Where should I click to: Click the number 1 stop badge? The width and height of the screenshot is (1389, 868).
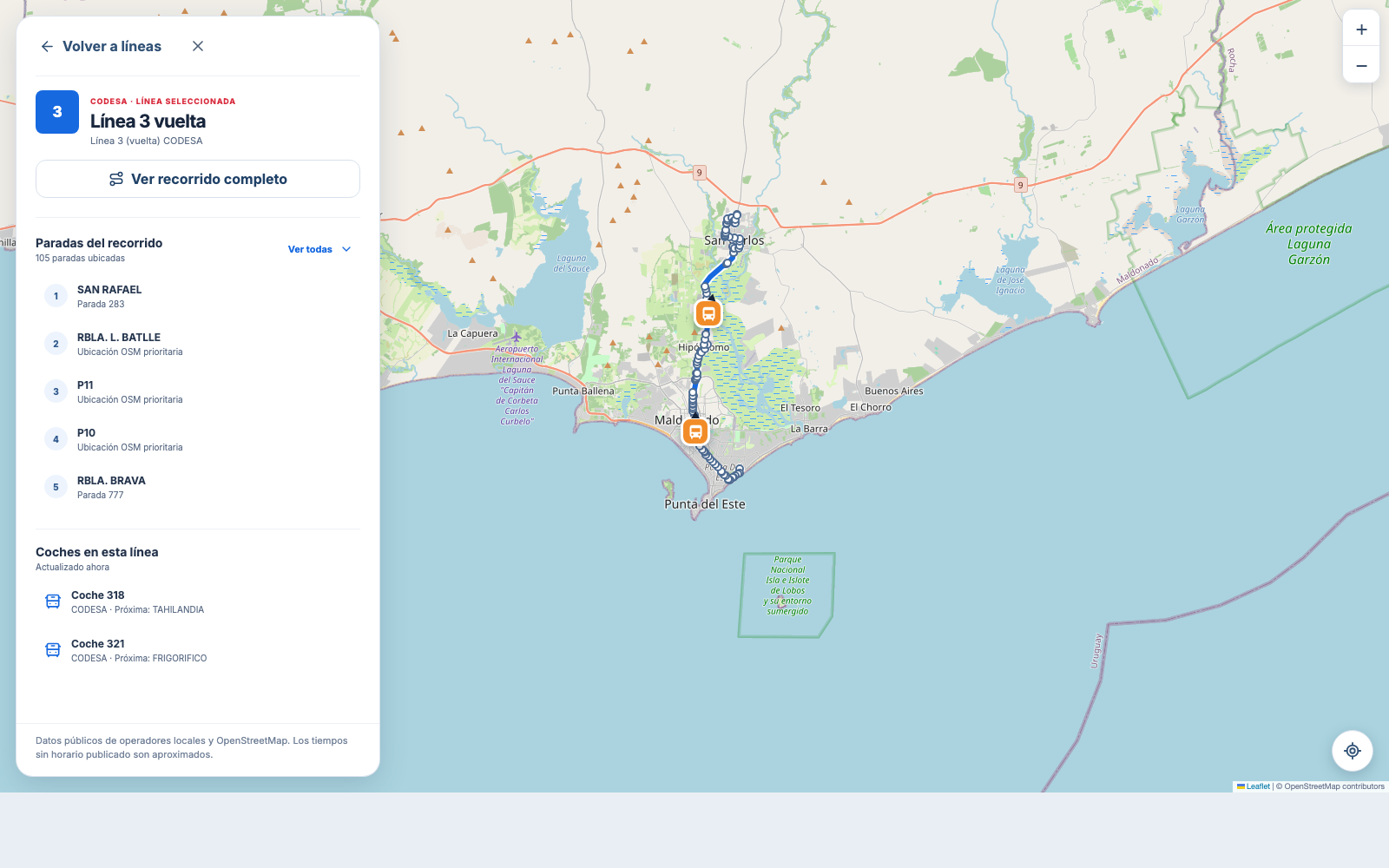pyautogui.click(x=56, y=296)
